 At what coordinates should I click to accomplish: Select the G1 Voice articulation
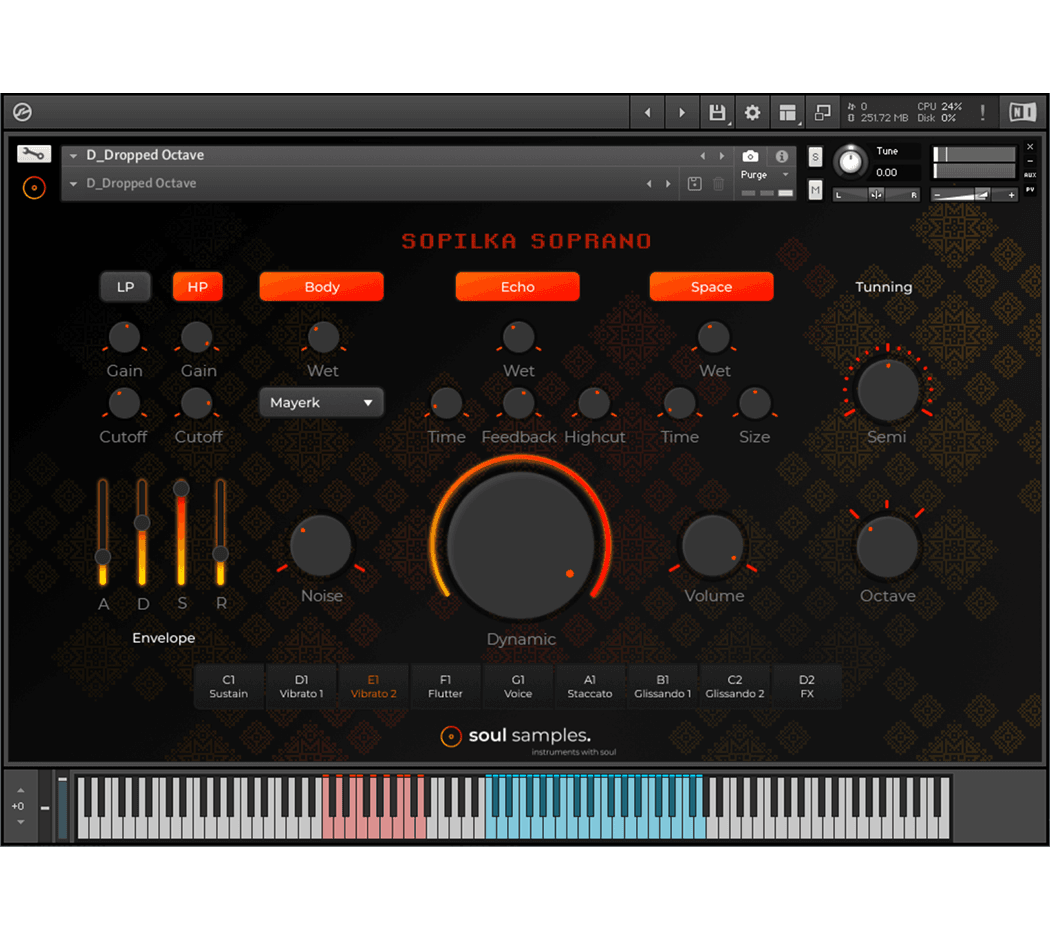coord(518,687)
